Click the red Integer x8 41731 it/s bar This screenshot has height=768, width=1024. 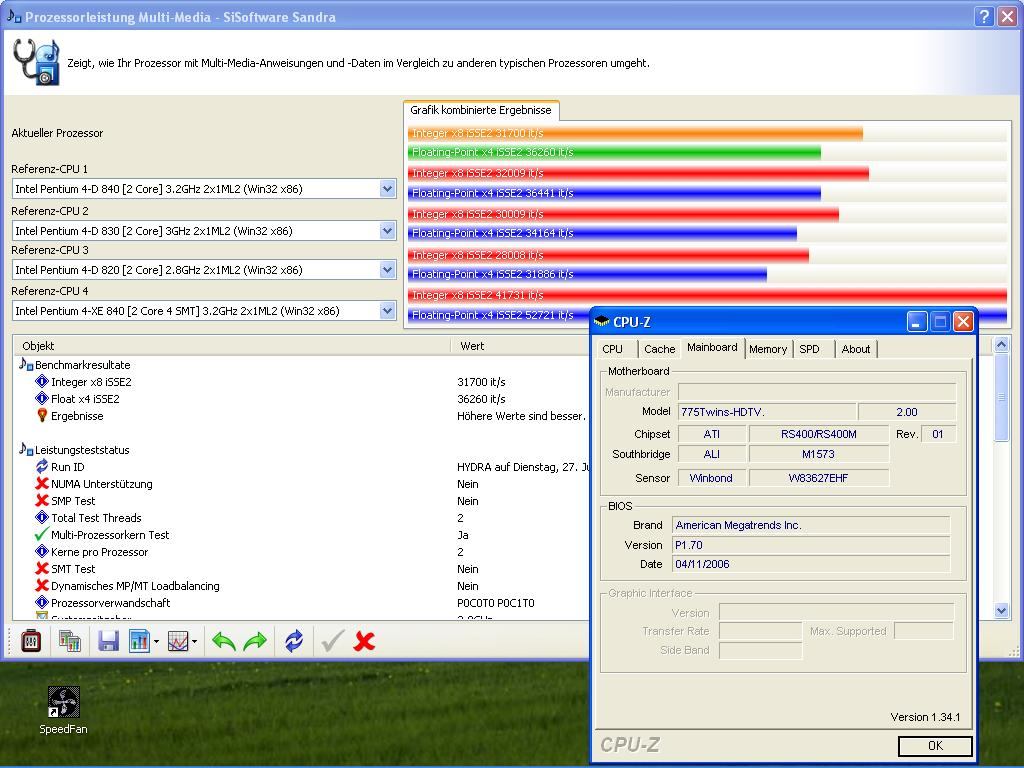707,295
